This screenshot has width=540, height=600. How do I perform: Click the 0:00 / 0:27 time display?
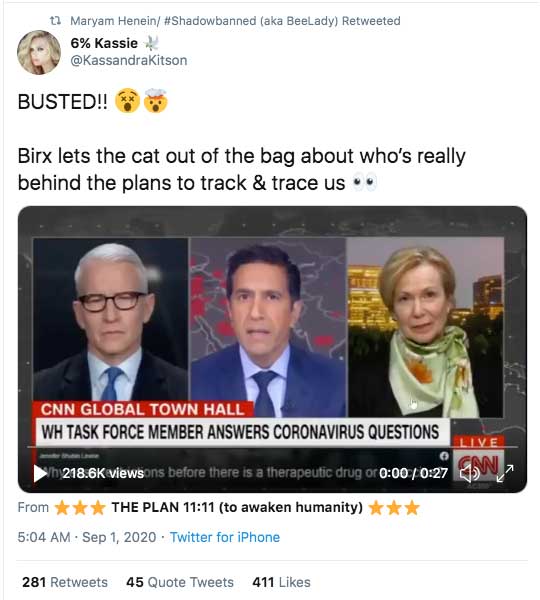pos(413,474)
